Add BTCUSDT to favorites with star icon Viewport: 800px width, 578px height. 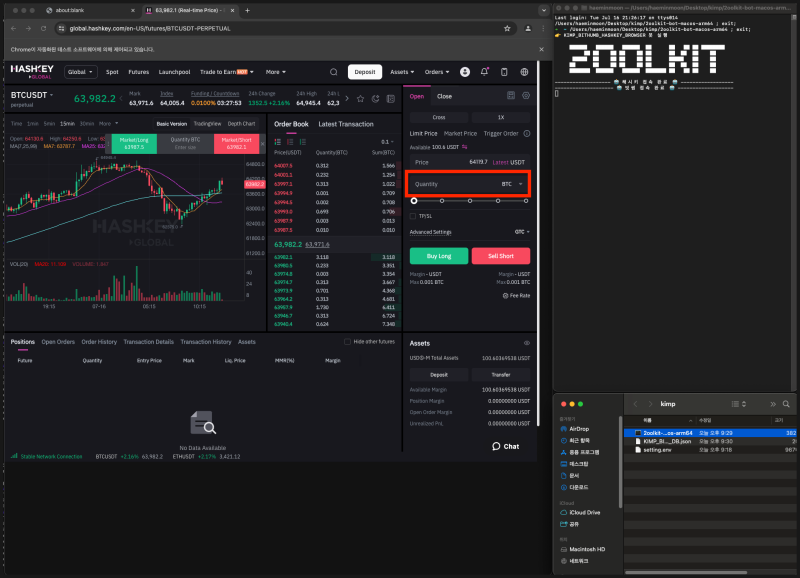click(x=361, y=99)
